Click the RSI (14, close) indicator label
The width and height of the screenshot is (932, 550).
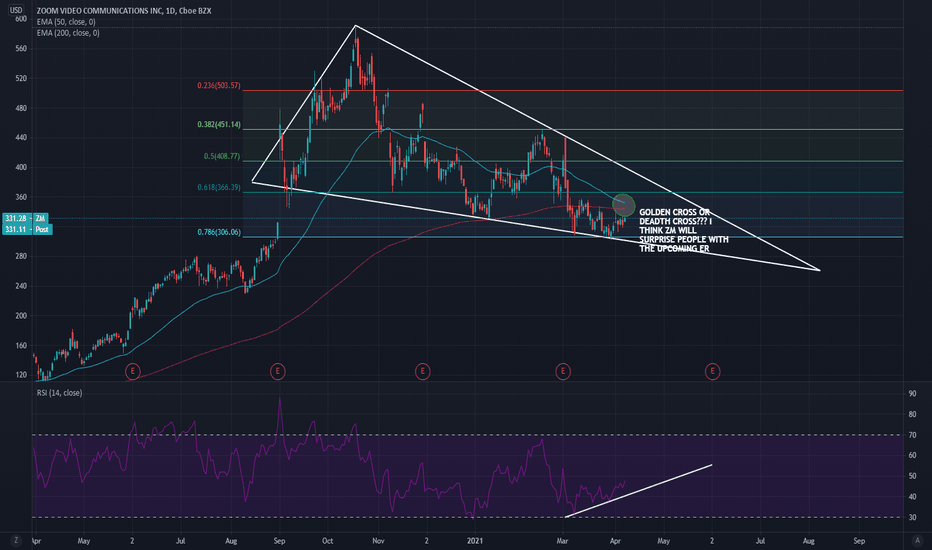click(x=59, y=393)
